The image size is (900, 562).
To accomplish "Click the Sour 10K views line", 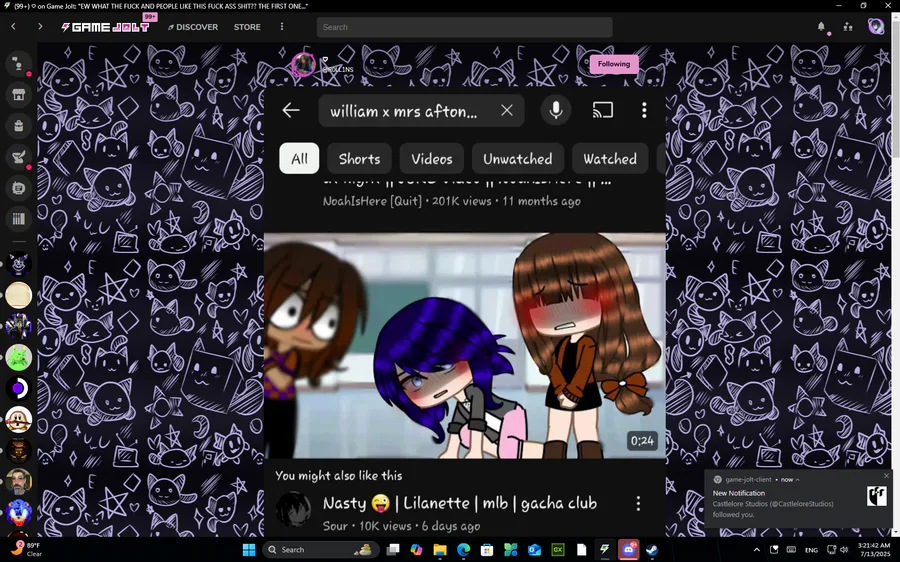I will point(401,526).
